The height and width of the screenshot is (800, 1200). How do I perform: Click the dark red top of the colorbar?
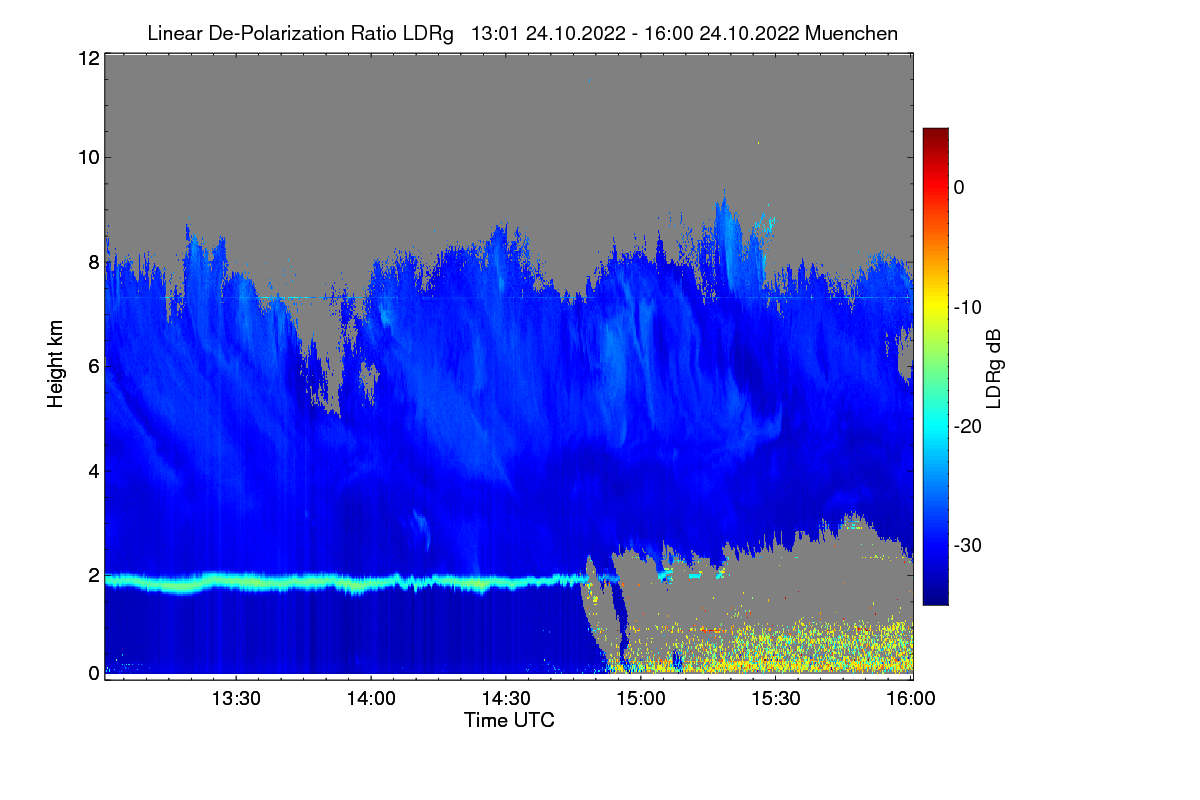(x=935, y=135)
